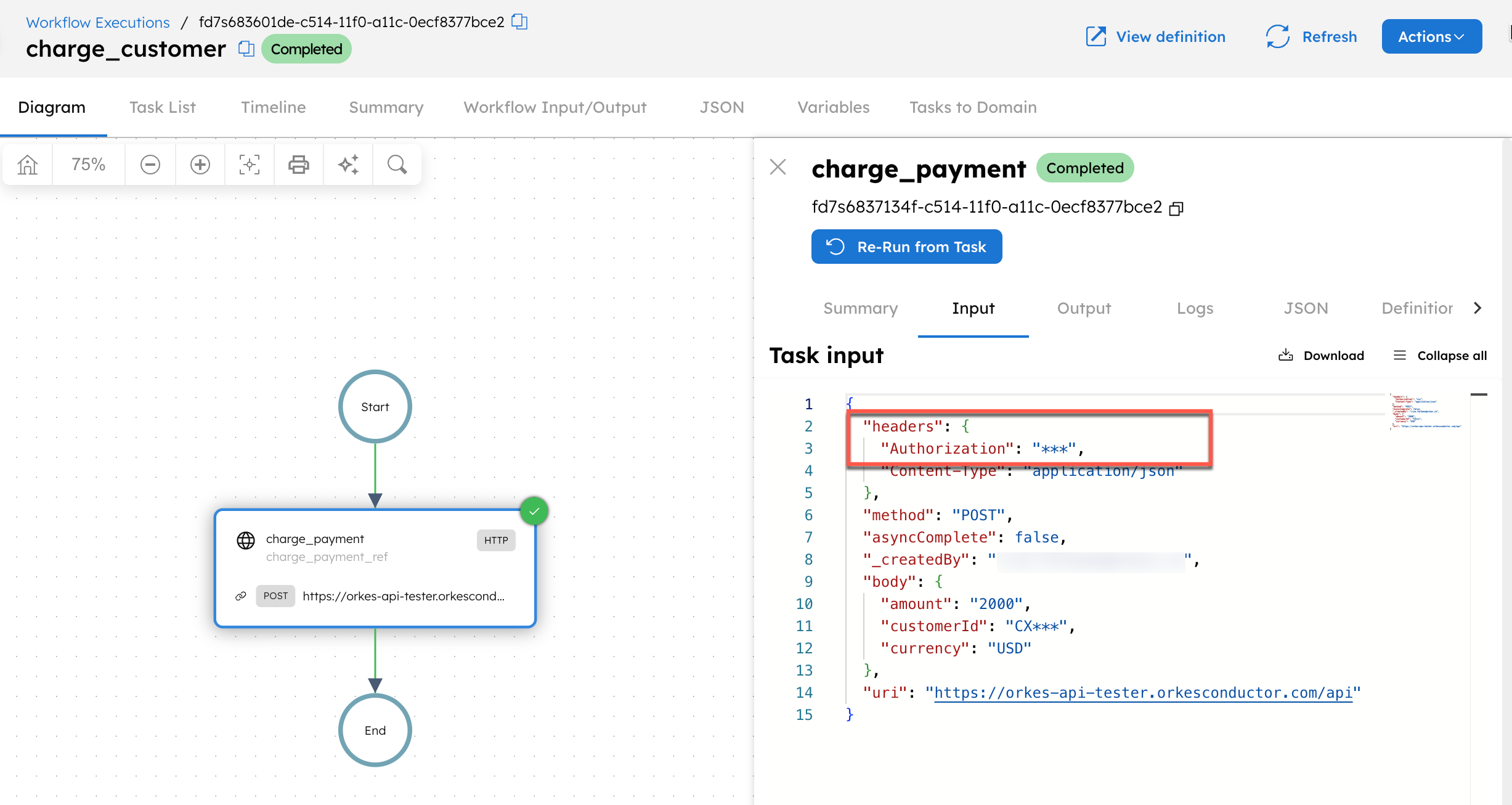
Task: Download the task input JSON
Action: pos(1322,356)
